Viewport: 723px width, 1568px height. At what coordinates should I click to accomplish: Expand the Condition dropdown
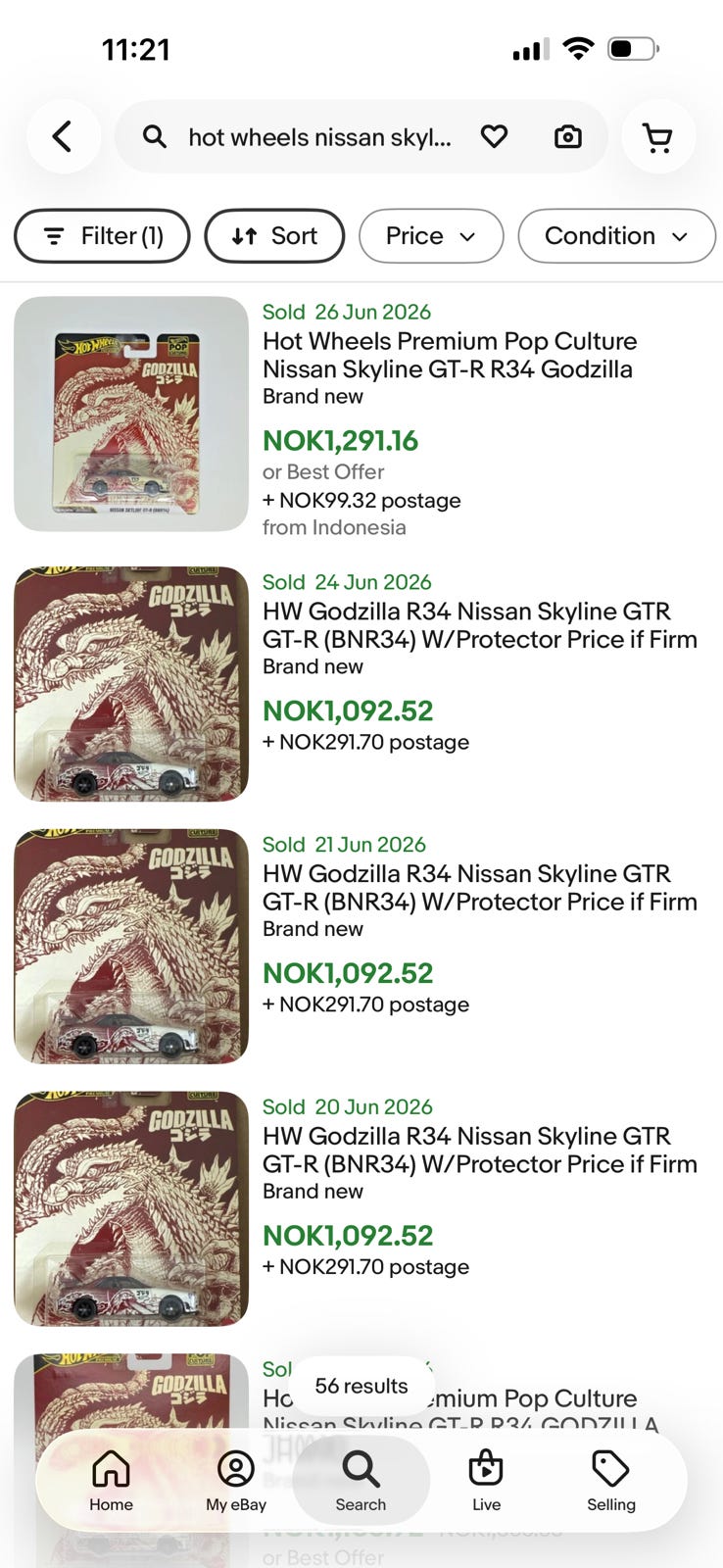pos(616,236)
